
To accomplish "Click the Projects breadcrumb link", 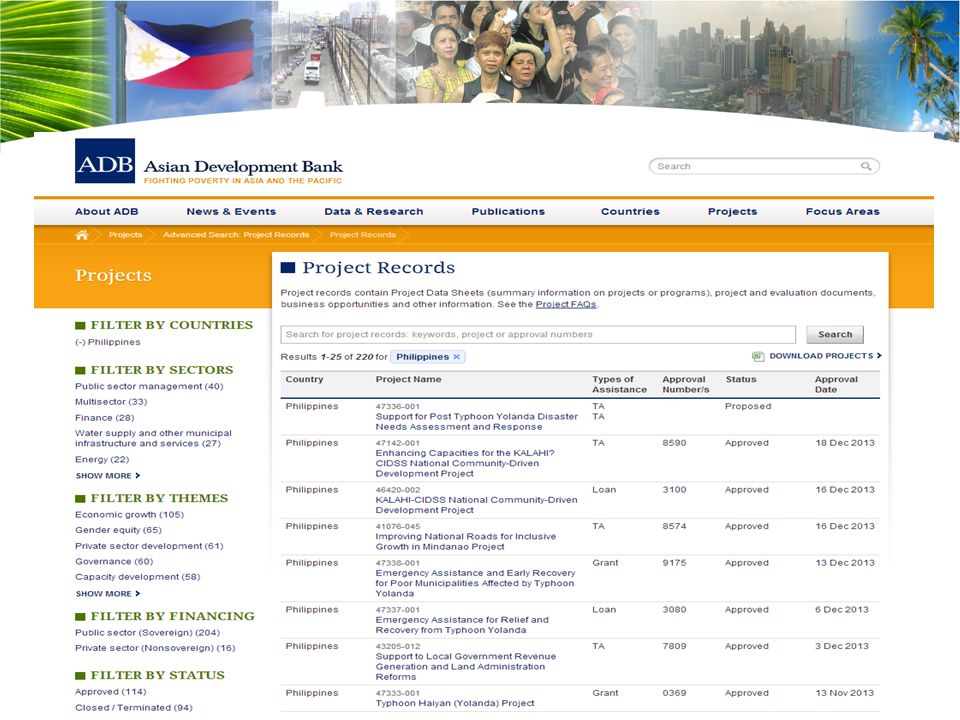I will pyautogui.click(x=126, y=235).
